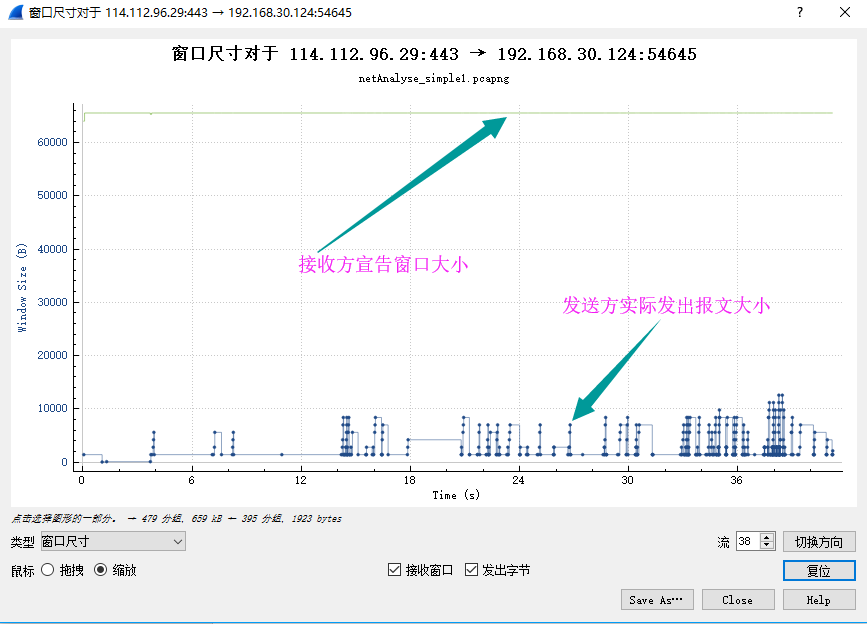Select the 缩放 mouse mode radio button

click(101, 570)
